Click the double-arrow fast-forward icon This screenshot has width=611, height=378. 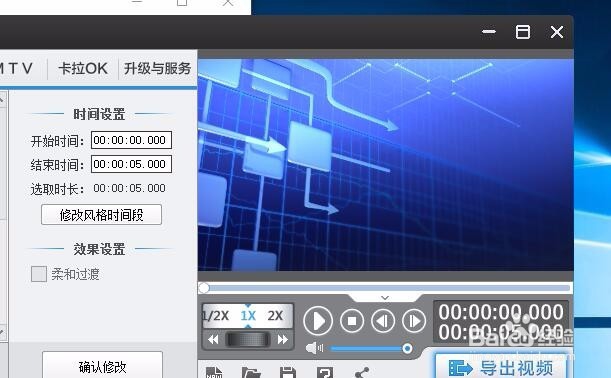283,339
